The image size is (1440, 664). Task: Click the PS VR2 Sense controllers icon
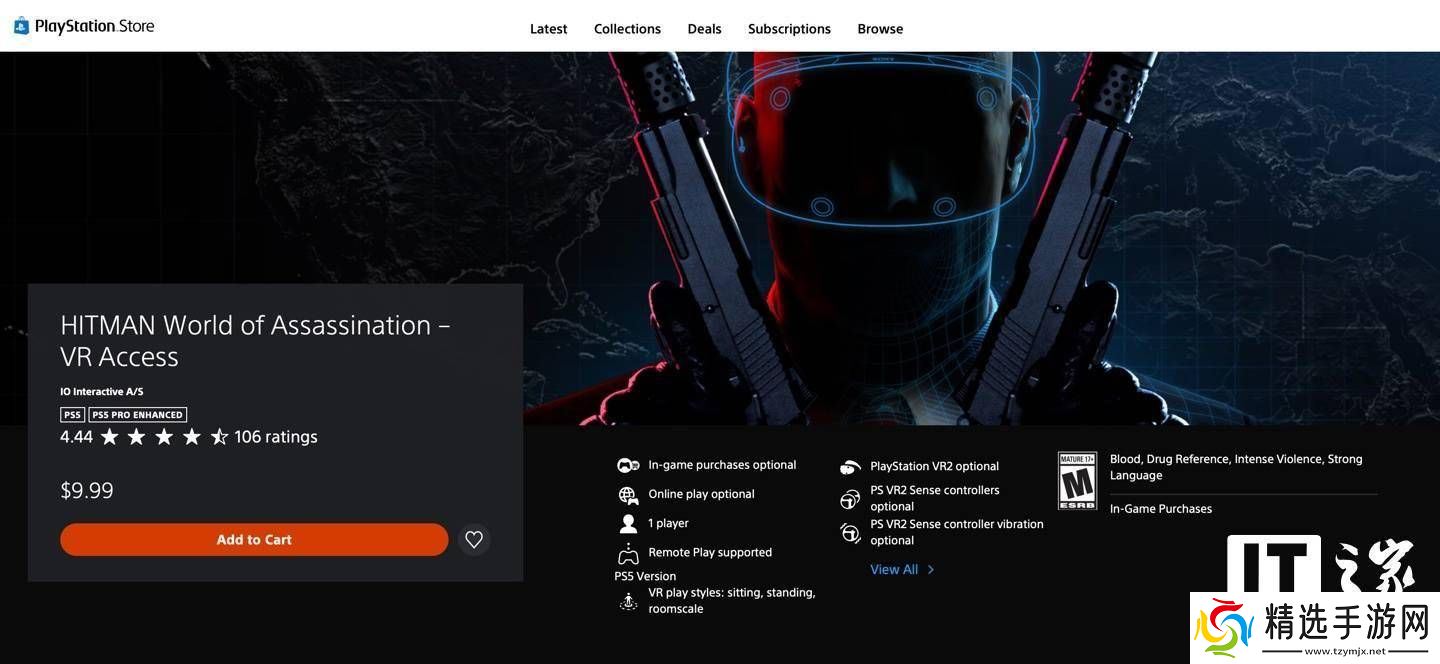[x=850, y=499]
